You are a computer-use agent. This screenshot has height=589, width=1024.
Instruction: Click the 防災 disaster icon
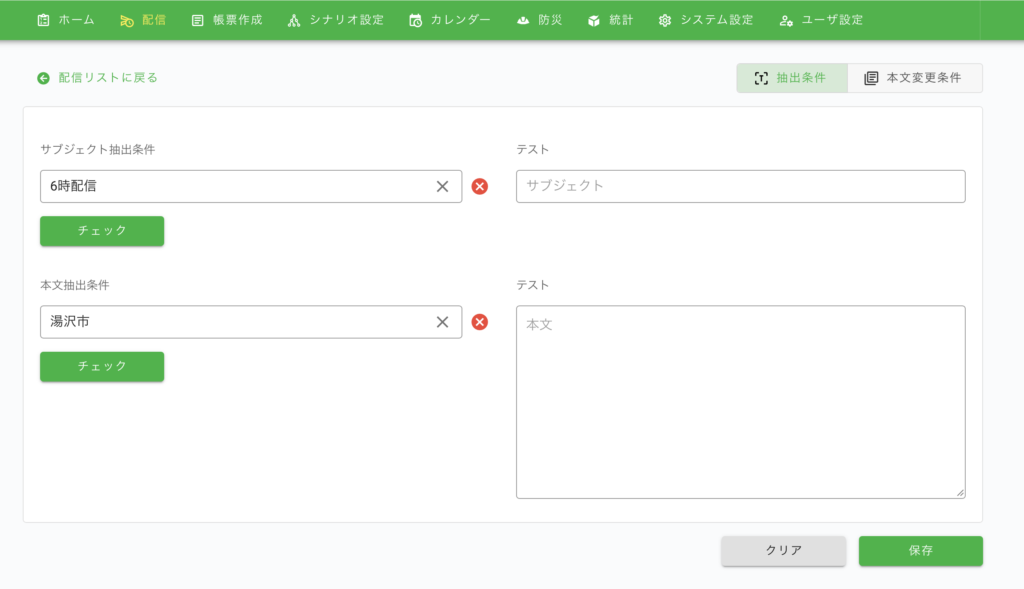point(522,20)
